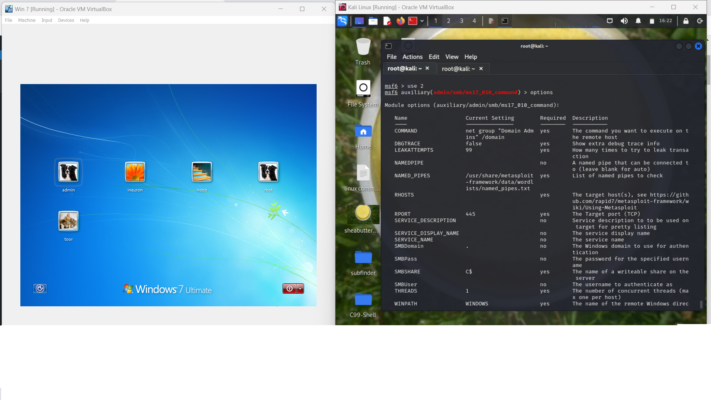711x400 pixels.
Task: Switch to Kali workspace 4
Action: (x=474, y=21)
